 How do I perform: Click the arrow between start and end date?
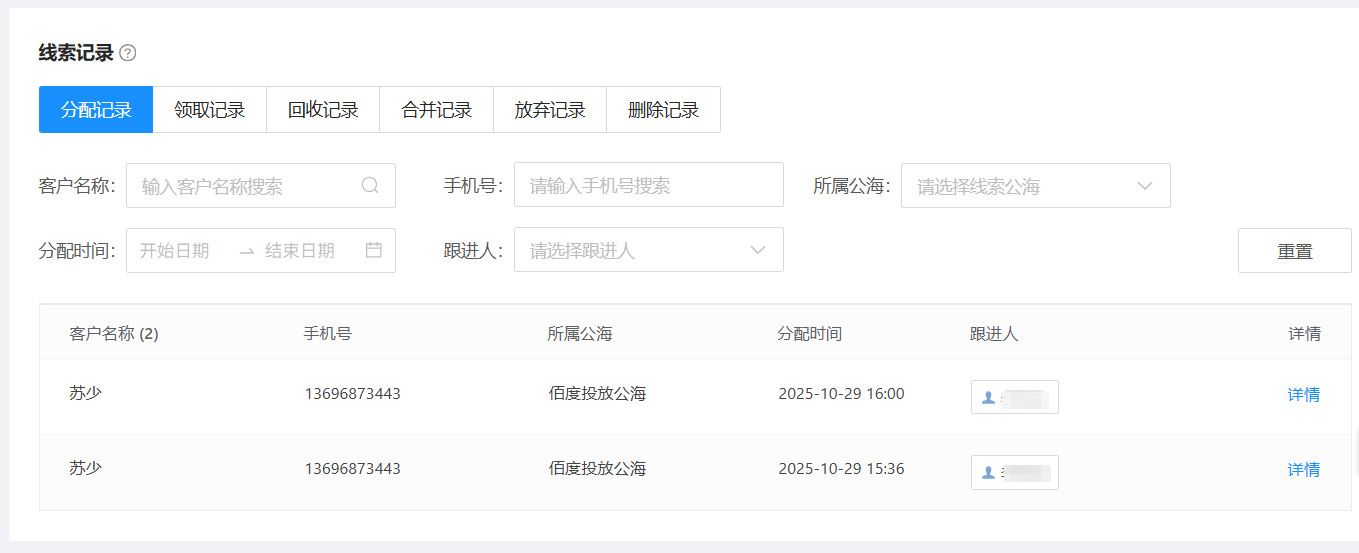pos(246,251)
